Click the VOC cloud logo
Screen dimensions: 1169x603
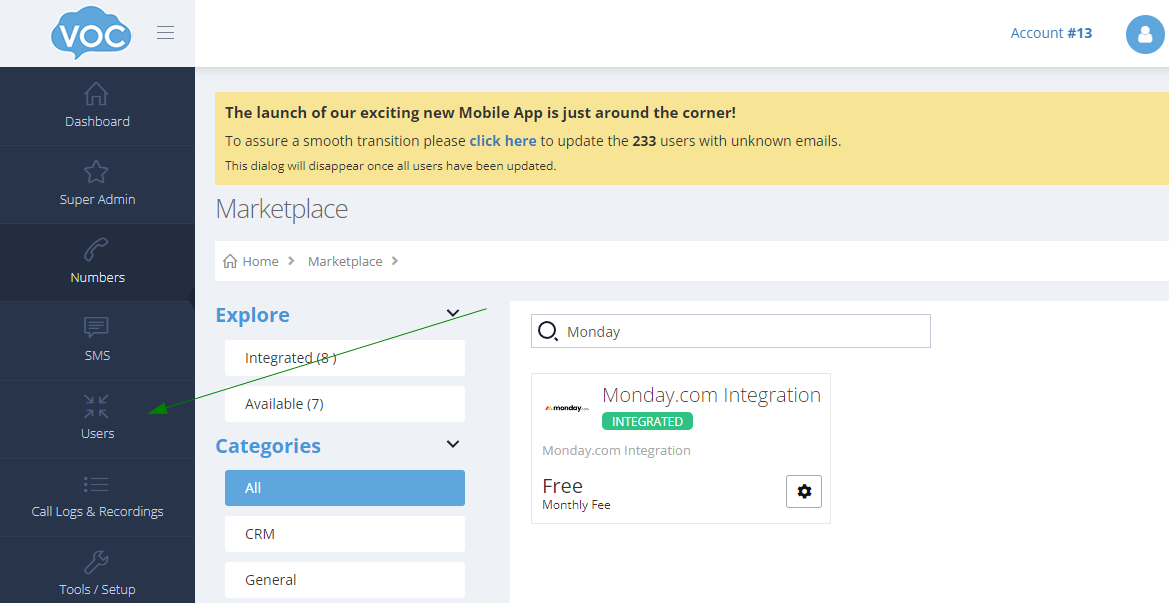click(x=91, y=34)
